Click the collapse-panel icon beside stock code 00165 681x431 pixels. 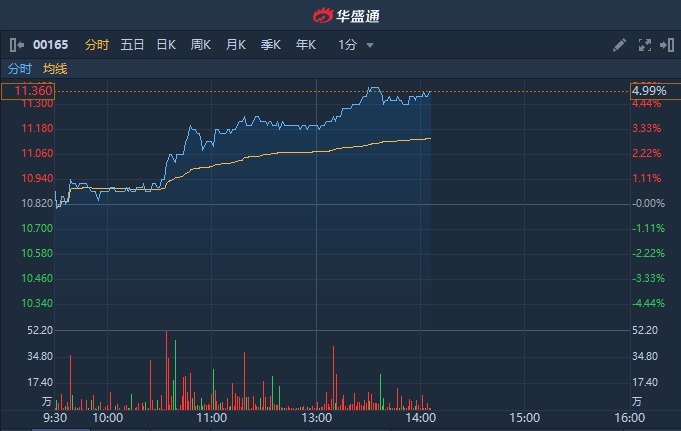[x=16, y=45]
